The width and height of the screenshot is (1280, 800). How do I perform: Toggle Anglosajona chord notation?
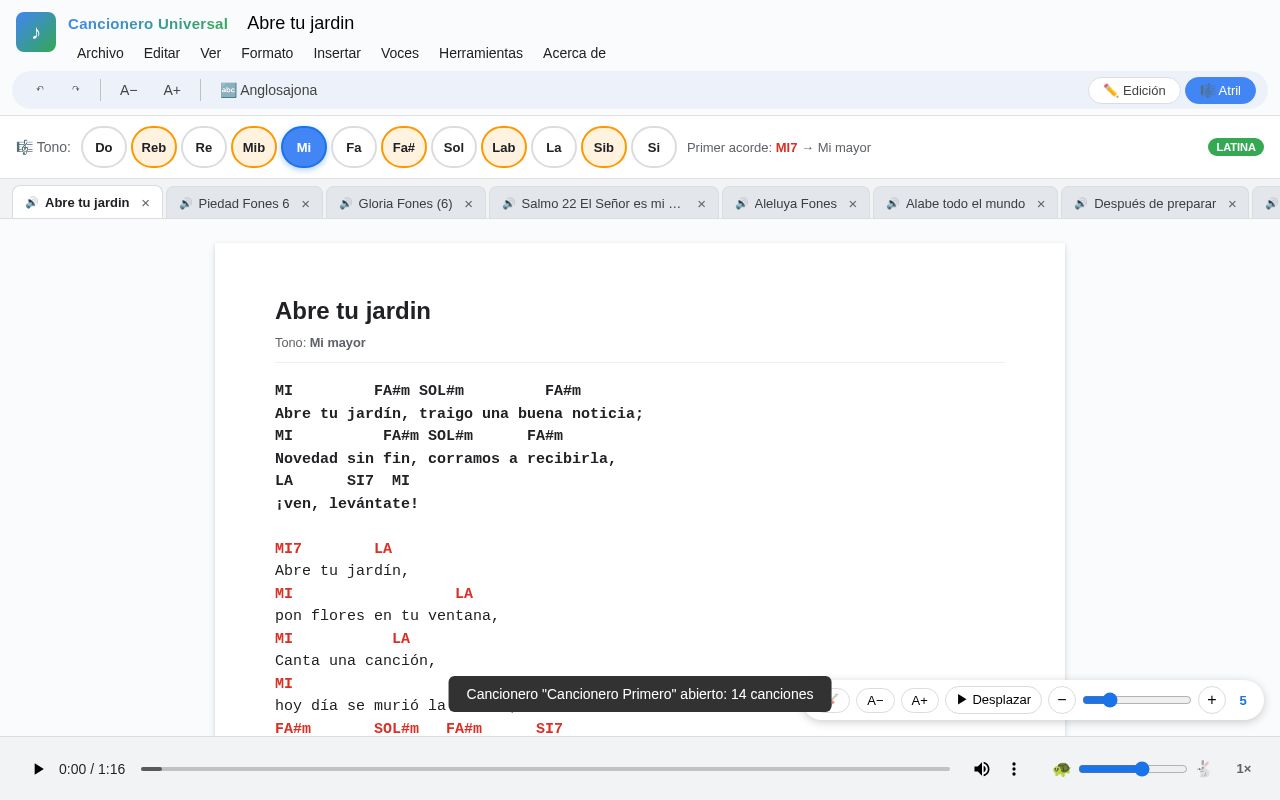(269, 90)
